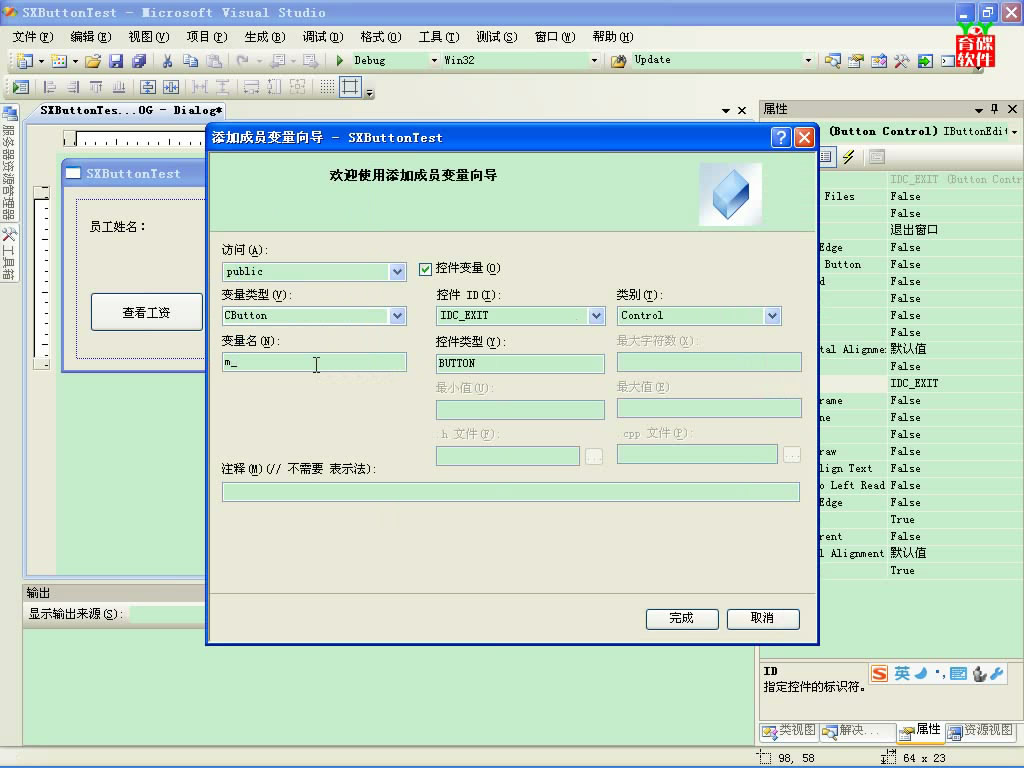Toggle the dialog editor grid icon
1024x768 pixels.
point(327,87)
